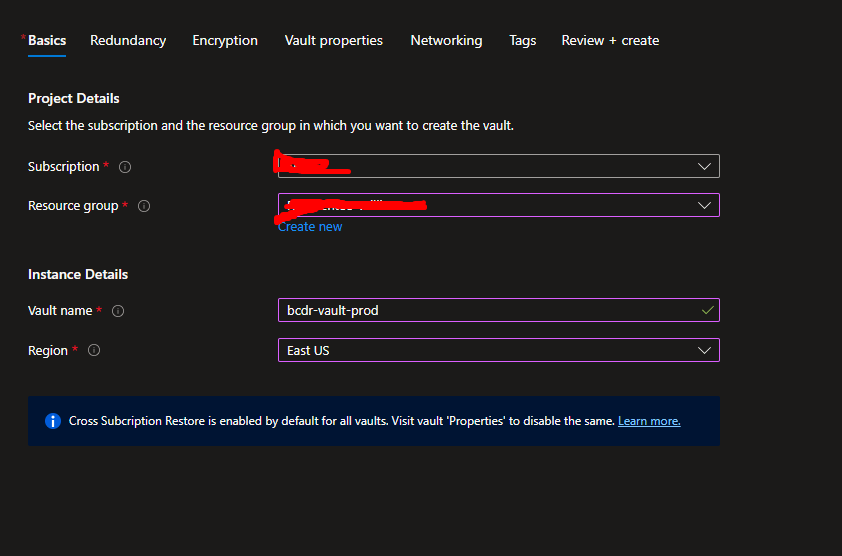
Task: Expand the Resource group dropdown
Action: (x=705, y=205)
